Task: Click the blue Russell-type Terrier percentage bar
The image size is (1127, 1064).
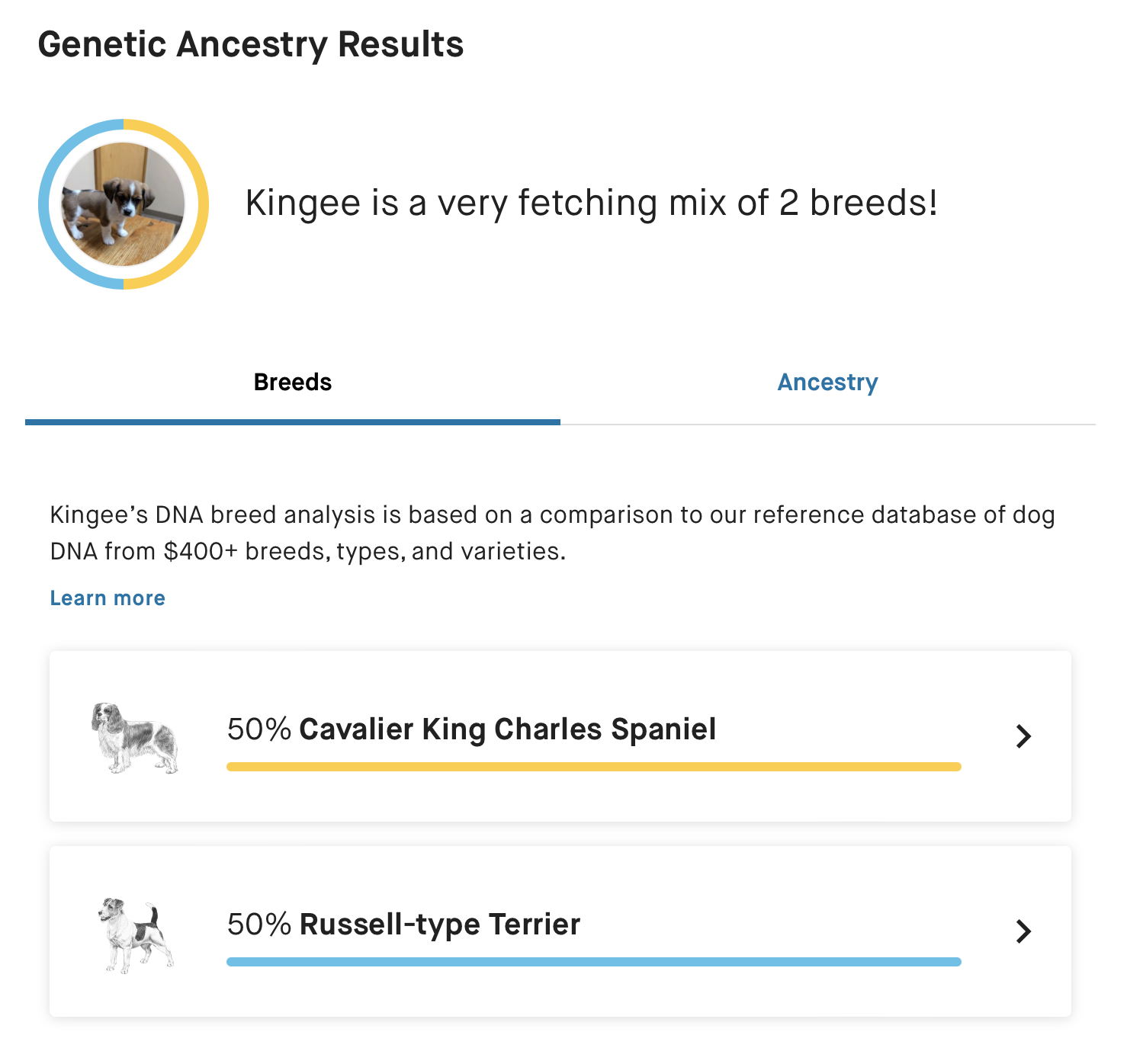Action: click(x=593, y=962)
